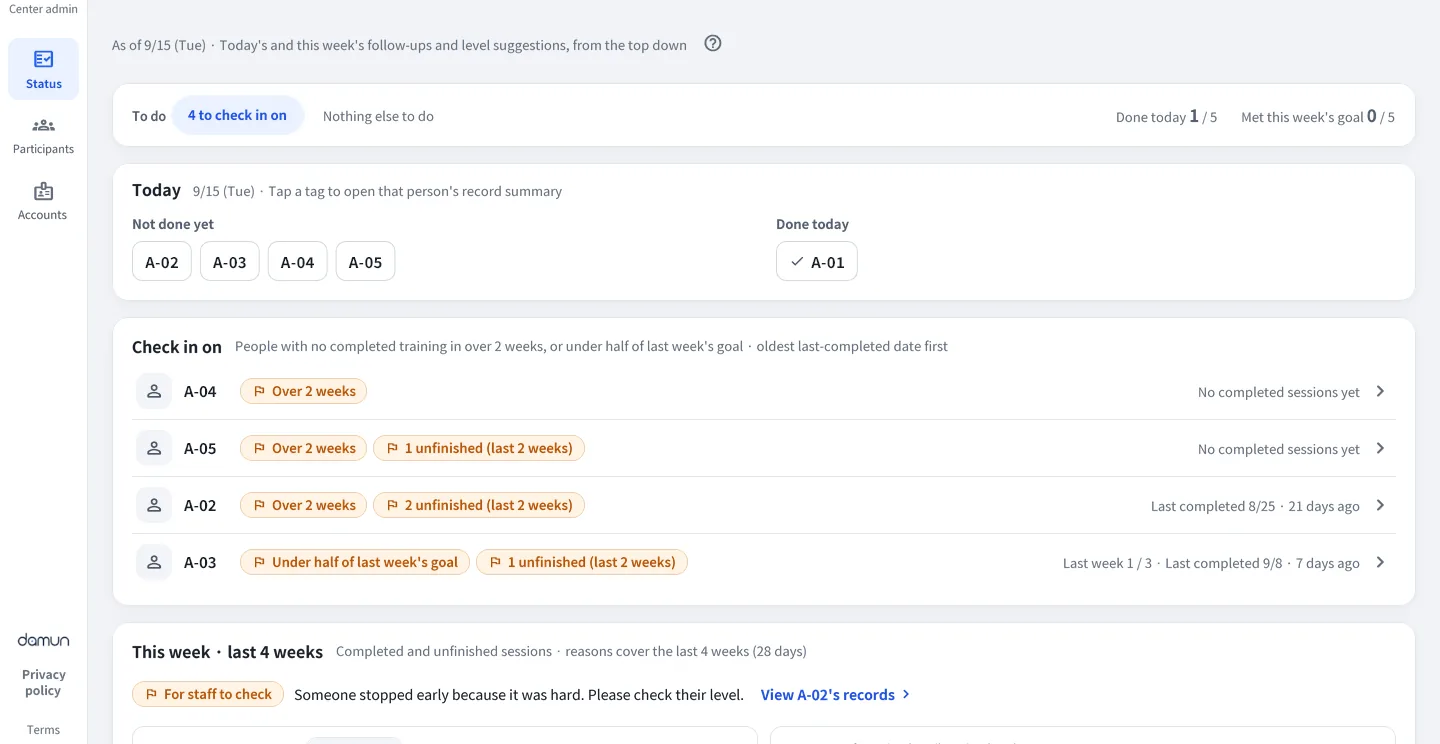Open A-03's tag under Not done yet

[230, 262]
